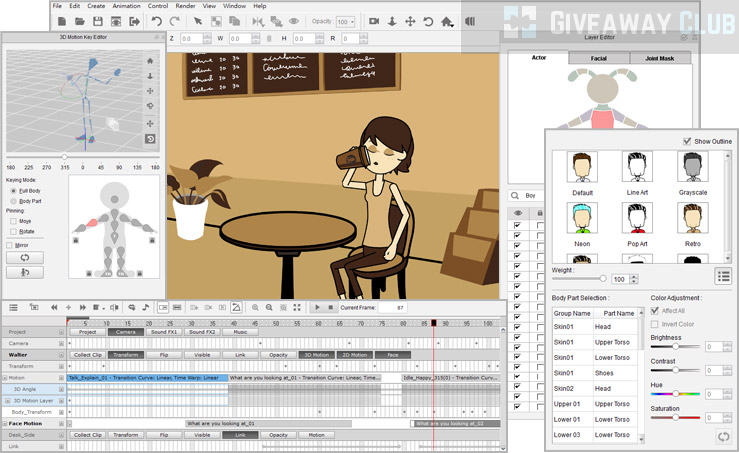Close the Project track with its small box button
This screenshot has width=739, height=453.
(61, 332)
